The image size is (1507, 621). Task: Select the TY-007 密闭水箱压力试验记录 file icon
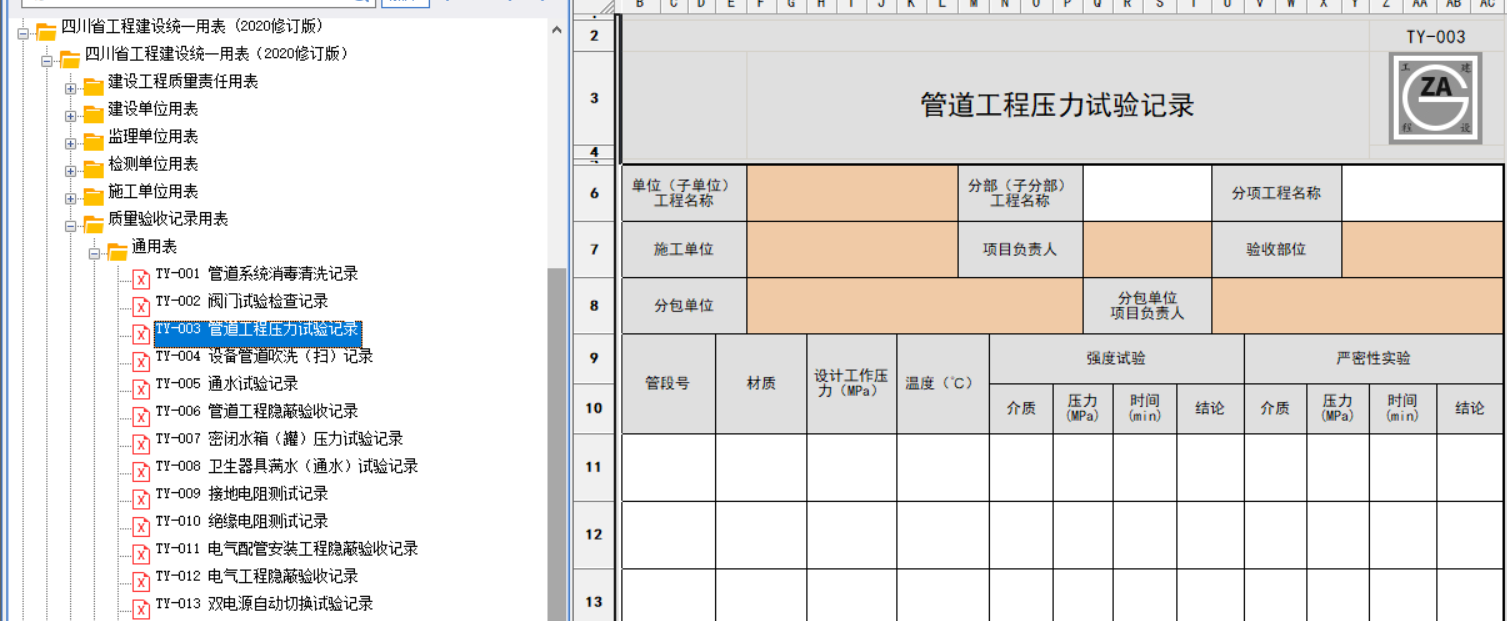click(x=141, y=444)
